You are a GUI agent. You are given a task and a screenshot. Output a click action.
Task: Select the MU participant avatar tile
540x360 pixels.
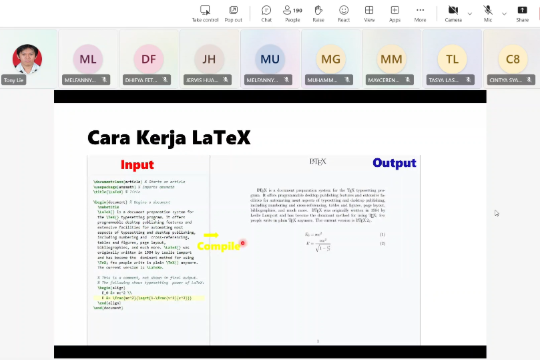(x=270, y=59)
